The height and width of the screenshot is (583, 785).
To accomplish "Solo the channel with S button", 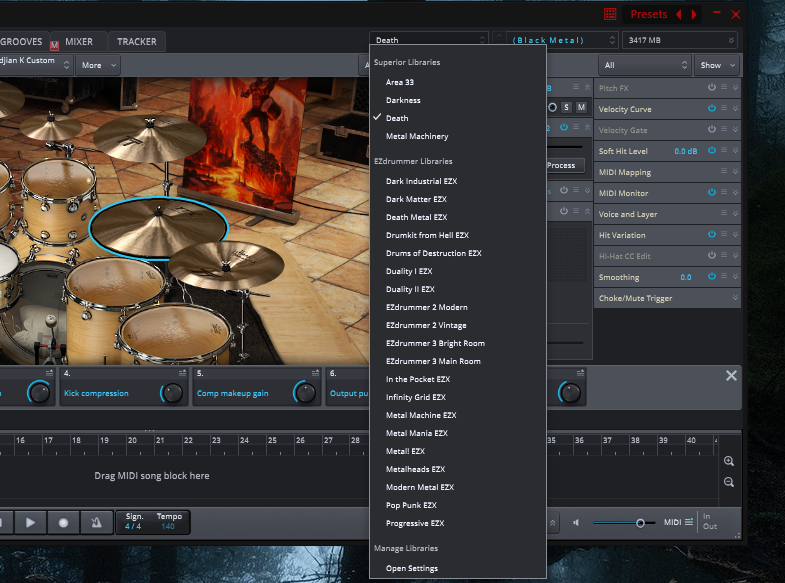I will tap(566, 107).
